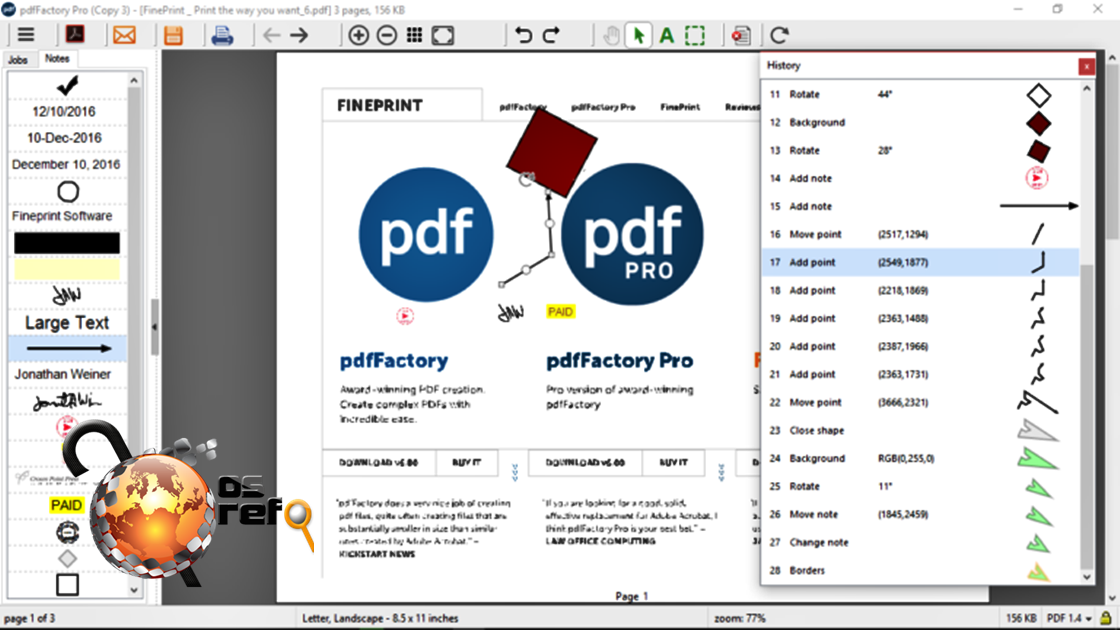The image size is (1120, 630).
Task: Click History panel scroll down arrow
Action: [x=1087, y=577]
